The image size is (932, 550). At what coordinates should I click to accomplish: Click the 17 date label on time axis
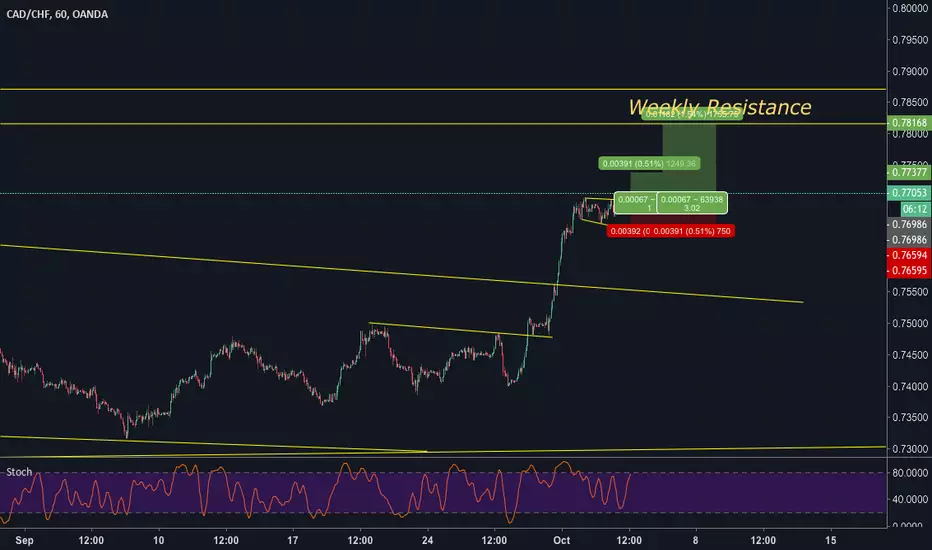coord(292,540)
